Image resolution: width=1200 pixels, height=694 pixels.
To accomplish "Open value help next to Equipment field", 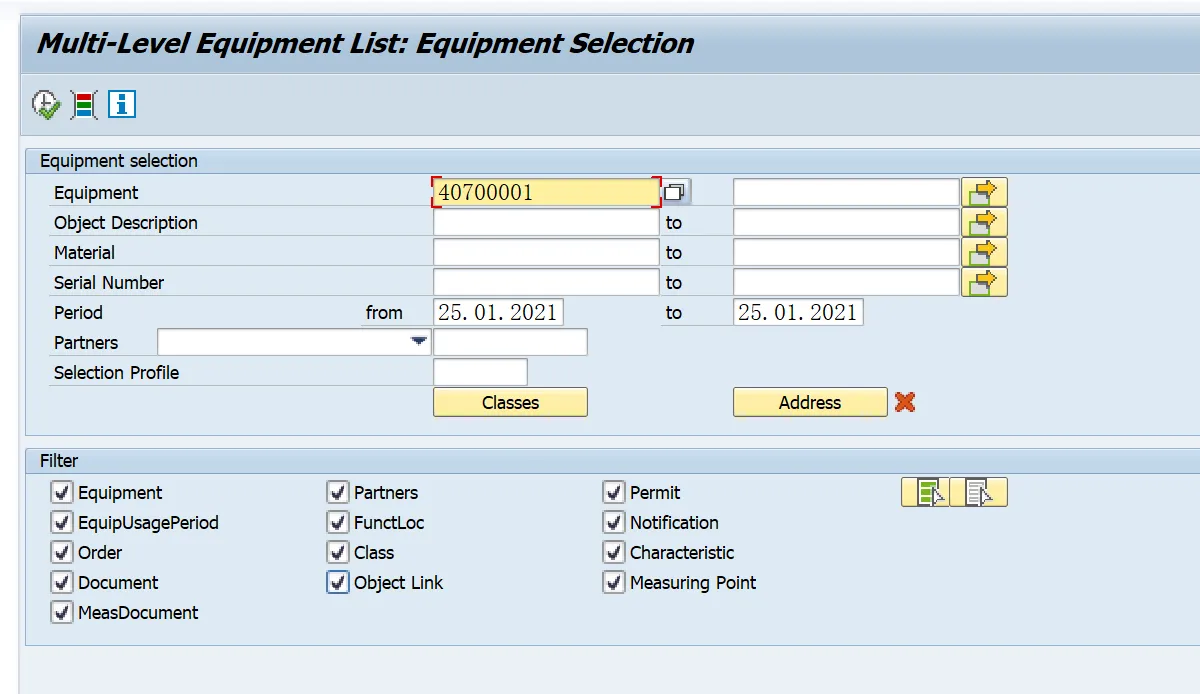I will point(676,192).
